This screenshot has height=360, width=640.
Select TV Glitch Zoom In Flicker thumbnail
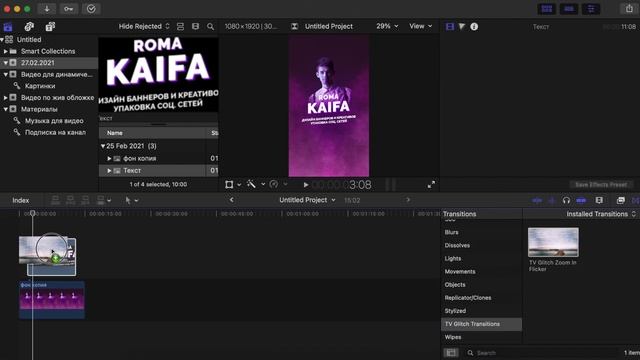point(553,242)
